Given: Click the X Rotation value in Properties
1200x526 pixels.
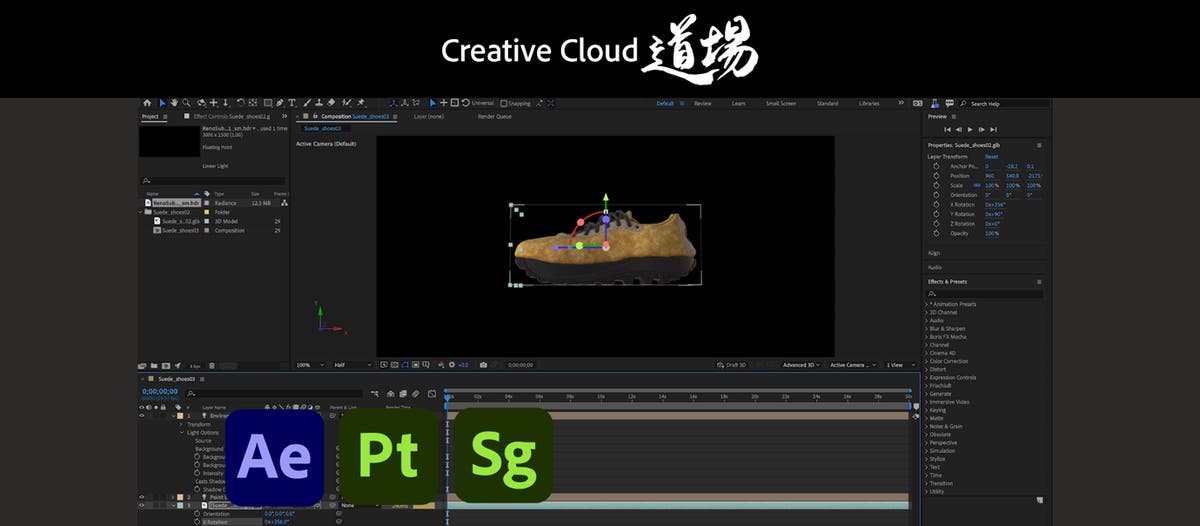Looking at the screenshot, I should click(x=995, y=204).
